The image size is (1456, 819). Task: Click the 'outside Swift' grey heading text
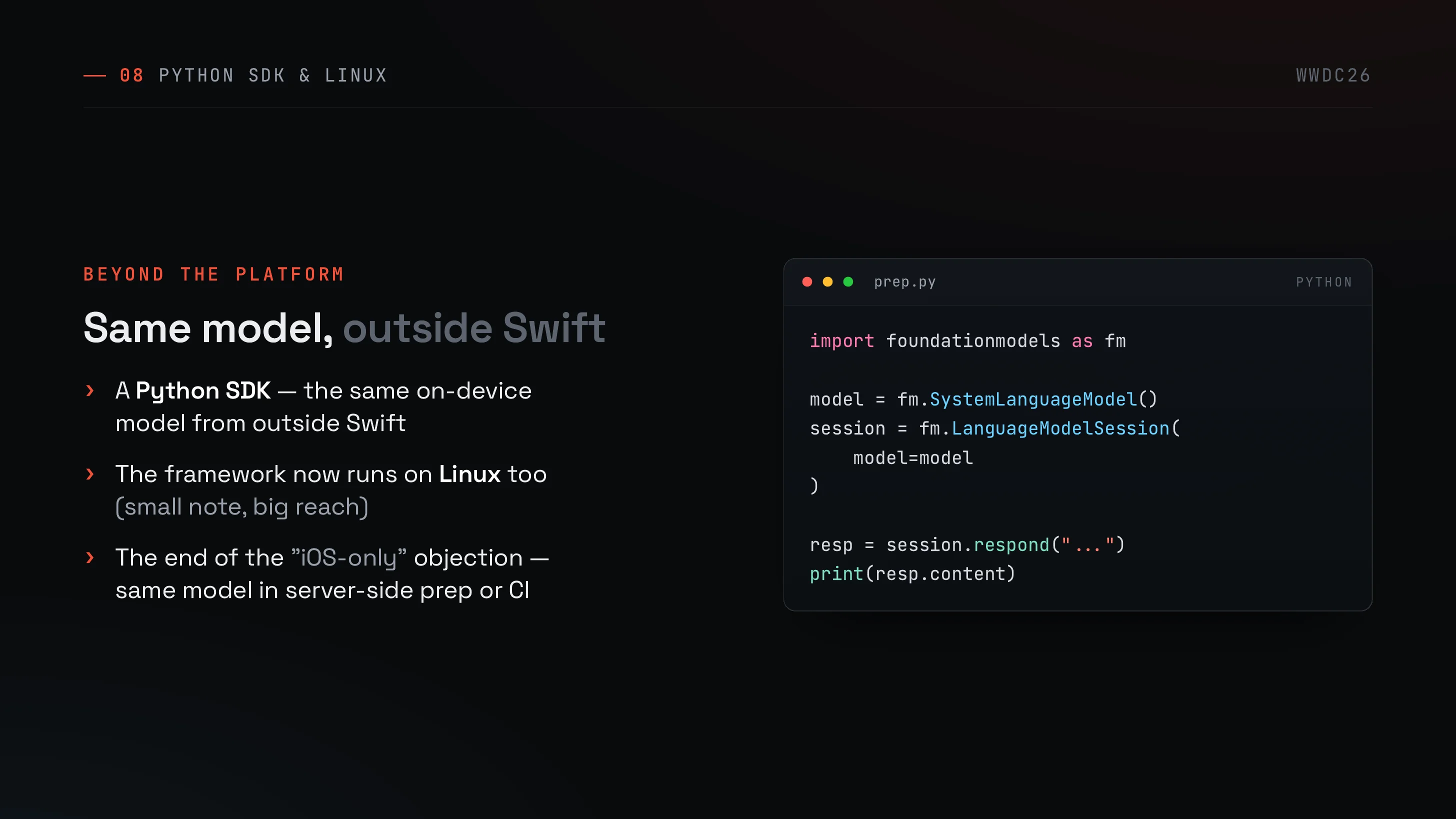(x=474, y=327)
